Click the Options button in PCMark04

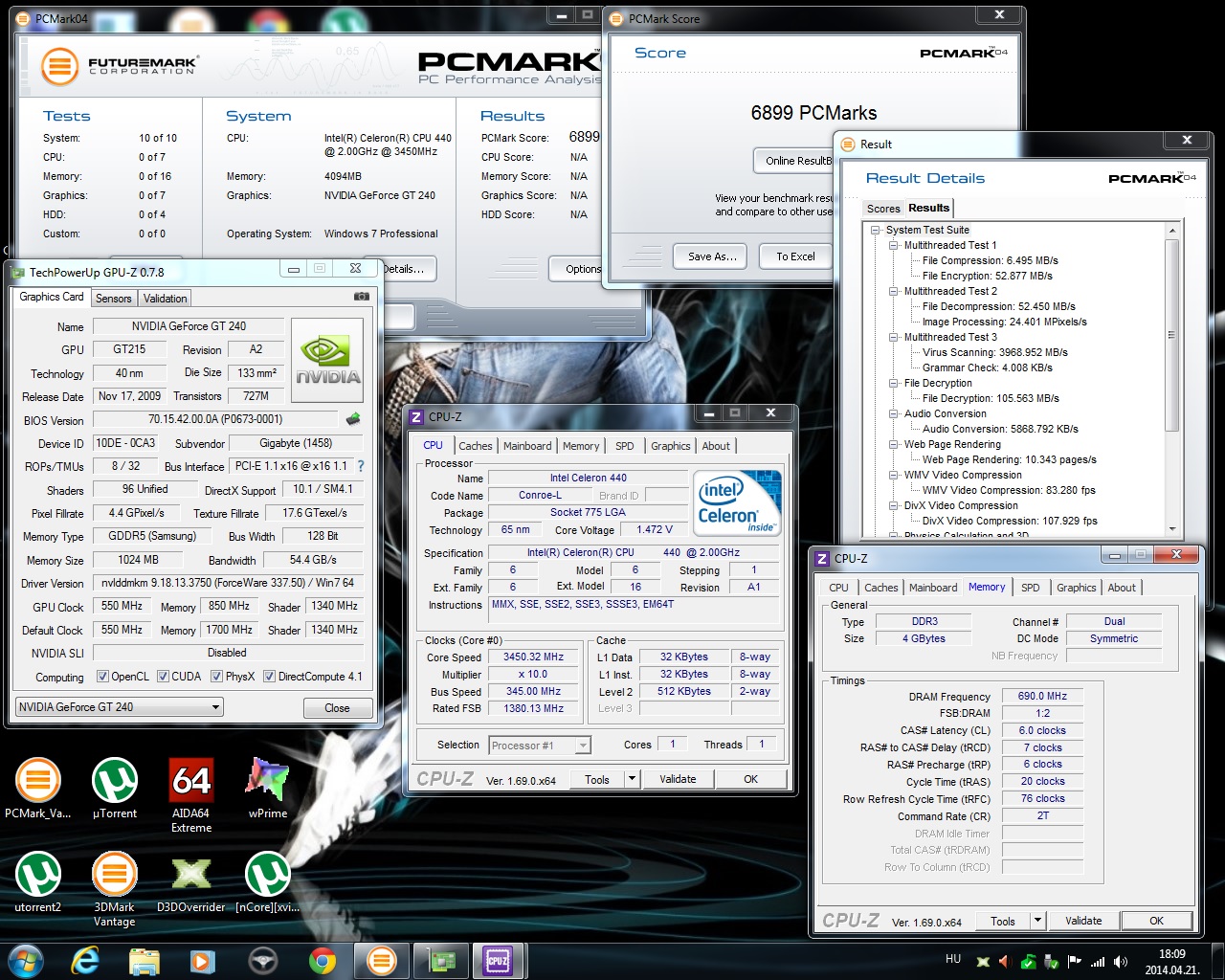(x=577, y=269)
